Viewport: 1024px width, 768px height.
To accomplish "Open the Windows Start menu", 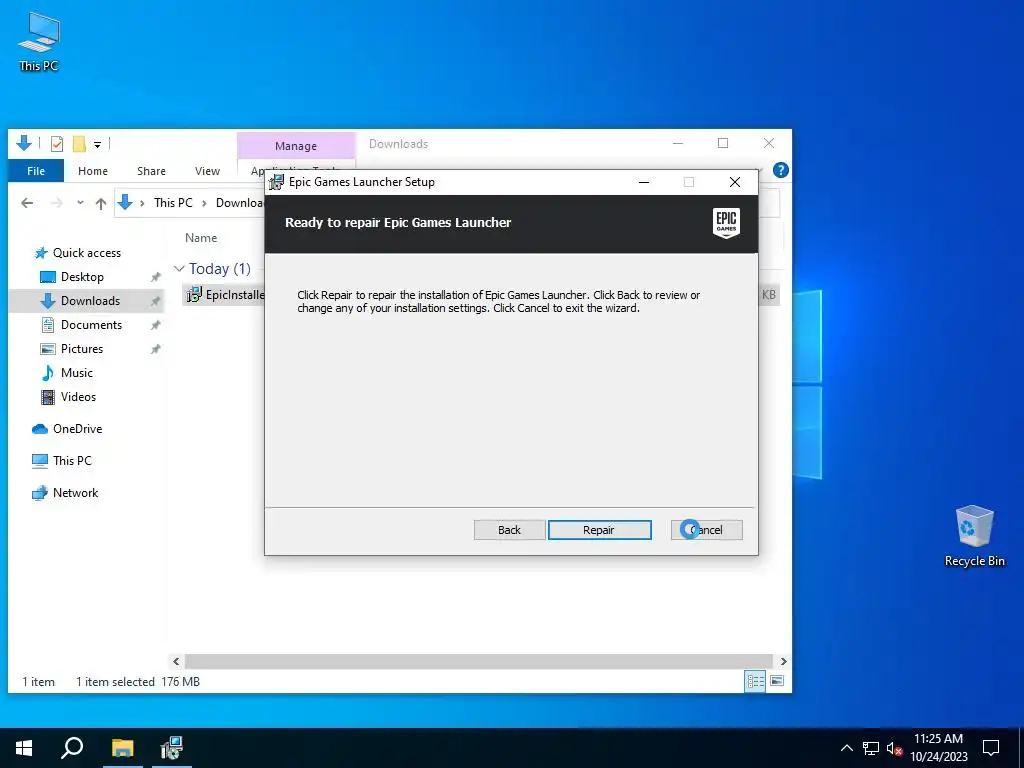I will point(24,748).
